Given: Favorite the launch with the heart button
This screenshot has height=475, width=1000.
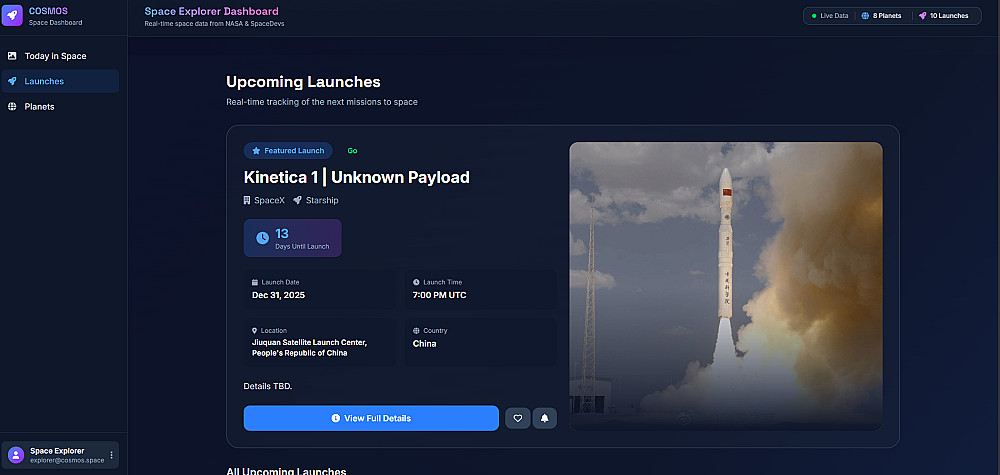Looking at the screenshot, I should point(518,418).
